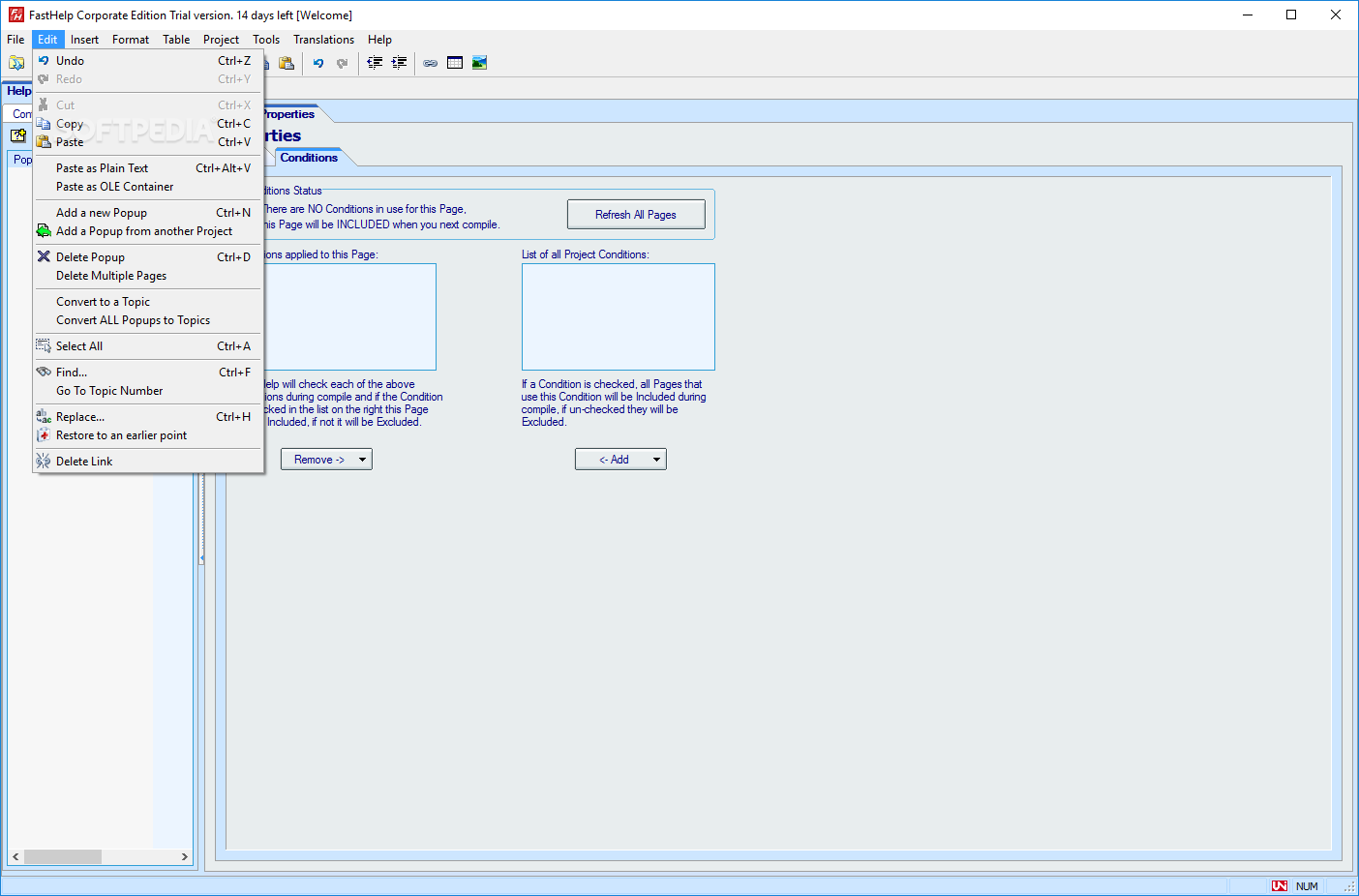The image size is (1359, 896).
Task: Click the FastHelp application icon in title bar
Action: tap(16, 15)
